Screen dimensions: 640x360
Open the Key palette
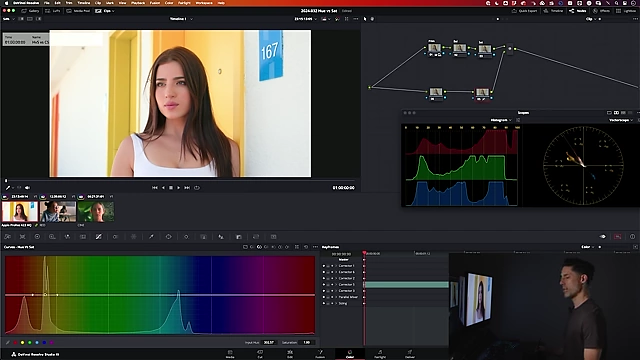click(239, 237)
